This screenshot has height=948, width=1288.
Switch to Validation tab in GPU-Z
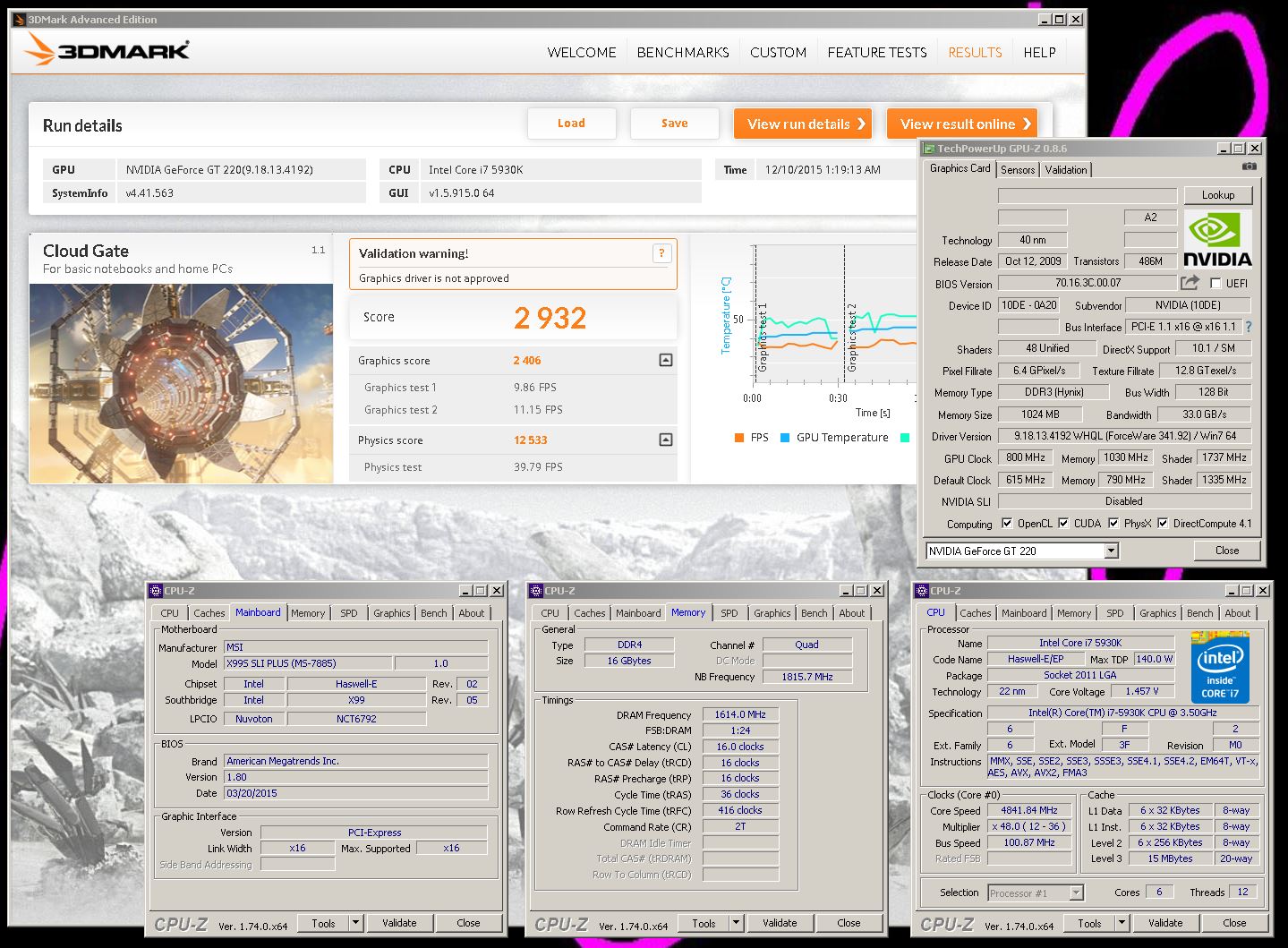(1066, 169)
